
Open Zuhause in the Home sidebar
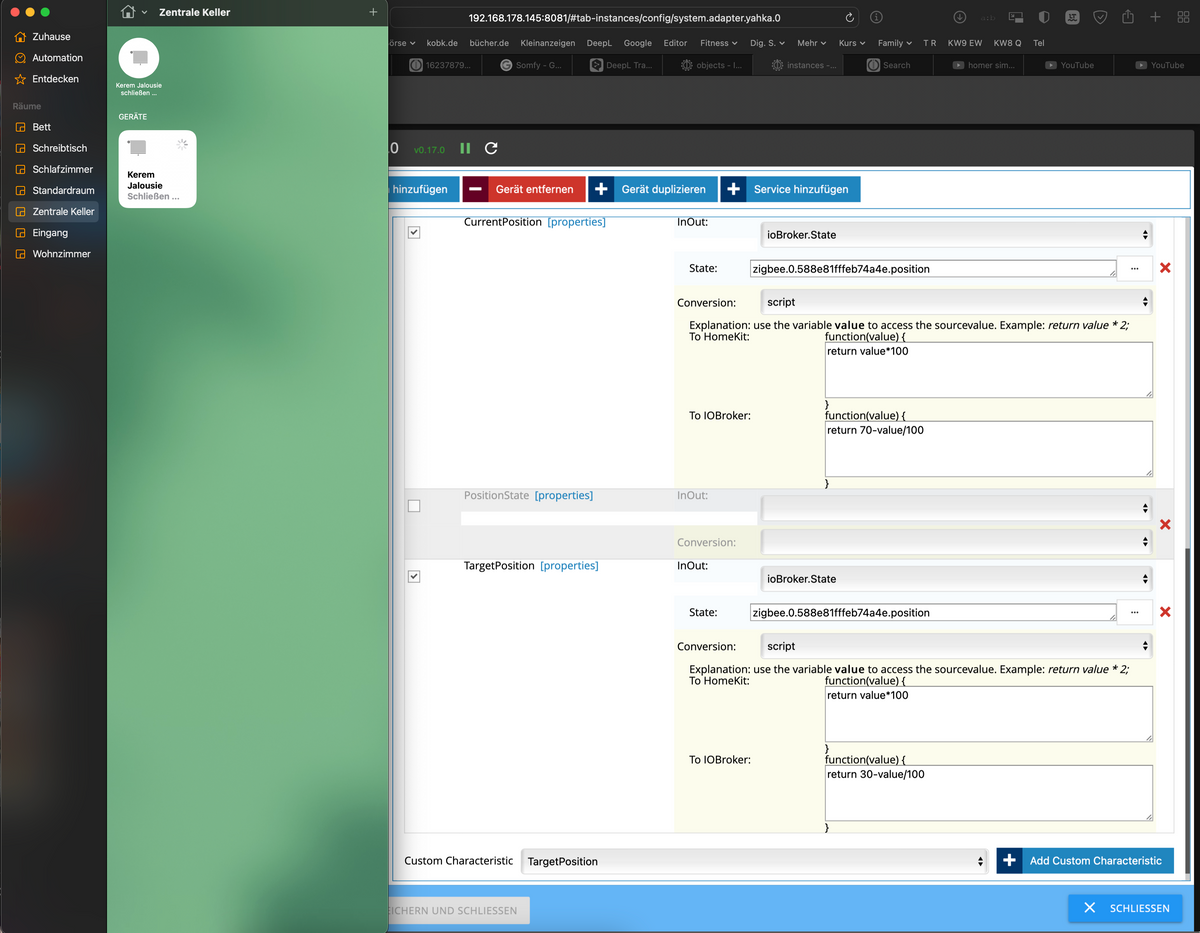click(x=51, y=37)
